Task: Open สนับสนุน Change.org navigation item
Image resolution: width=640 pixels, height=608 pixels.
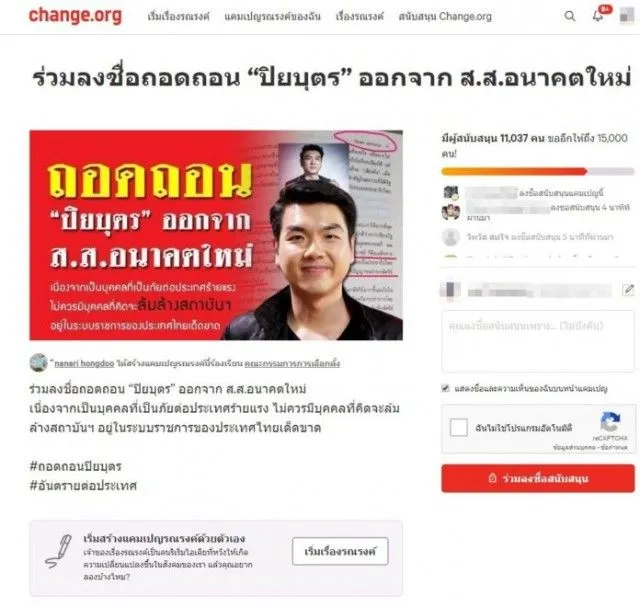Action: [445, 17]
